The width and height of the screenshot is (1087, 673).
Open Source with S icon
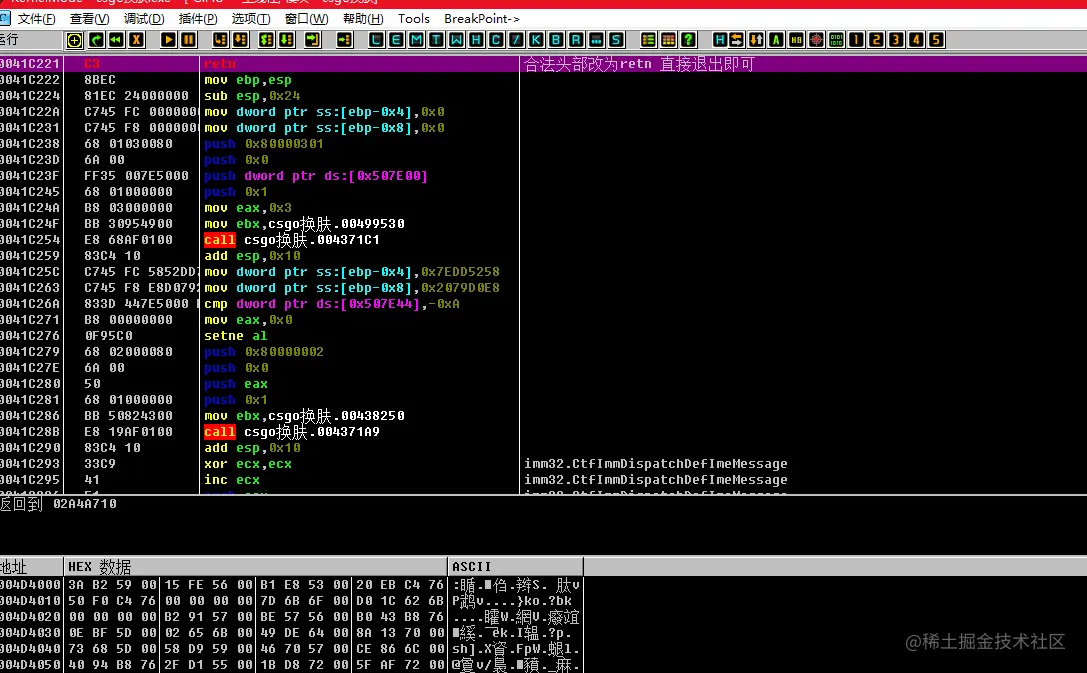tap(616, 40)
